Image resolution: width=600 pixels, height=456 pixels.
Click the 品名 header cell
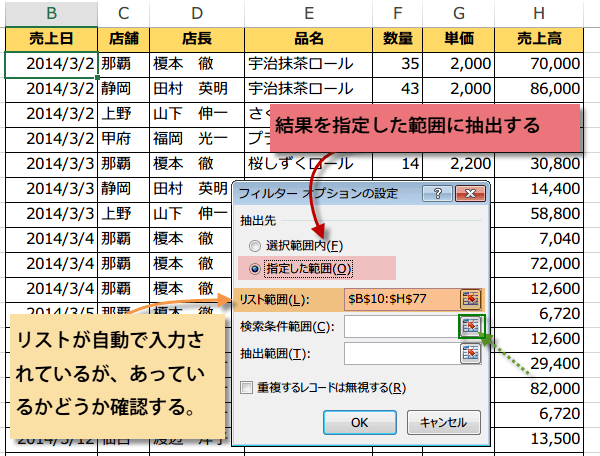coord(308,39)
